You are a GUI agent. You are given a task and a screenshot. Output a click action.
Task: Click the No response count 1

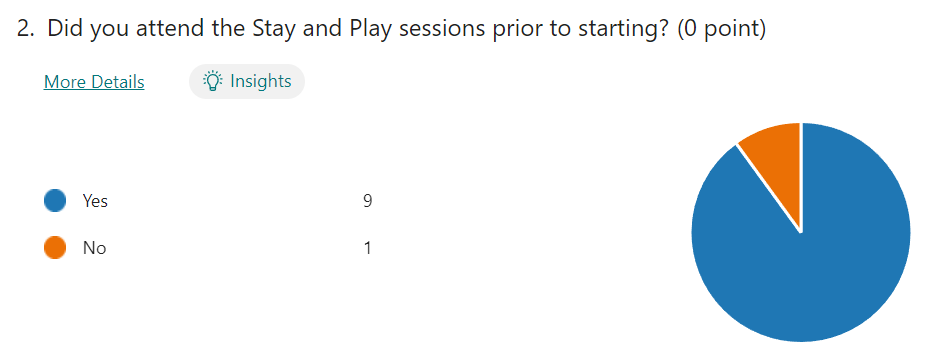tap(368, 248)
